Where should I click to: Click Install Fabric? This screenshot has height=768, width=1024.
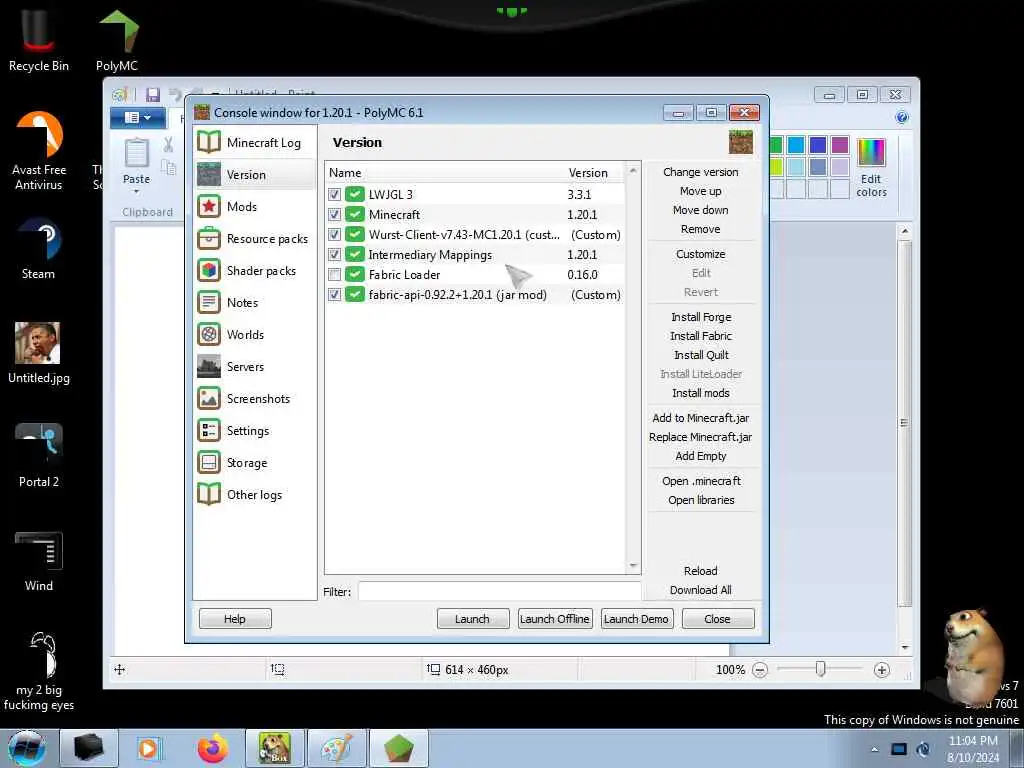coord(701,336)
